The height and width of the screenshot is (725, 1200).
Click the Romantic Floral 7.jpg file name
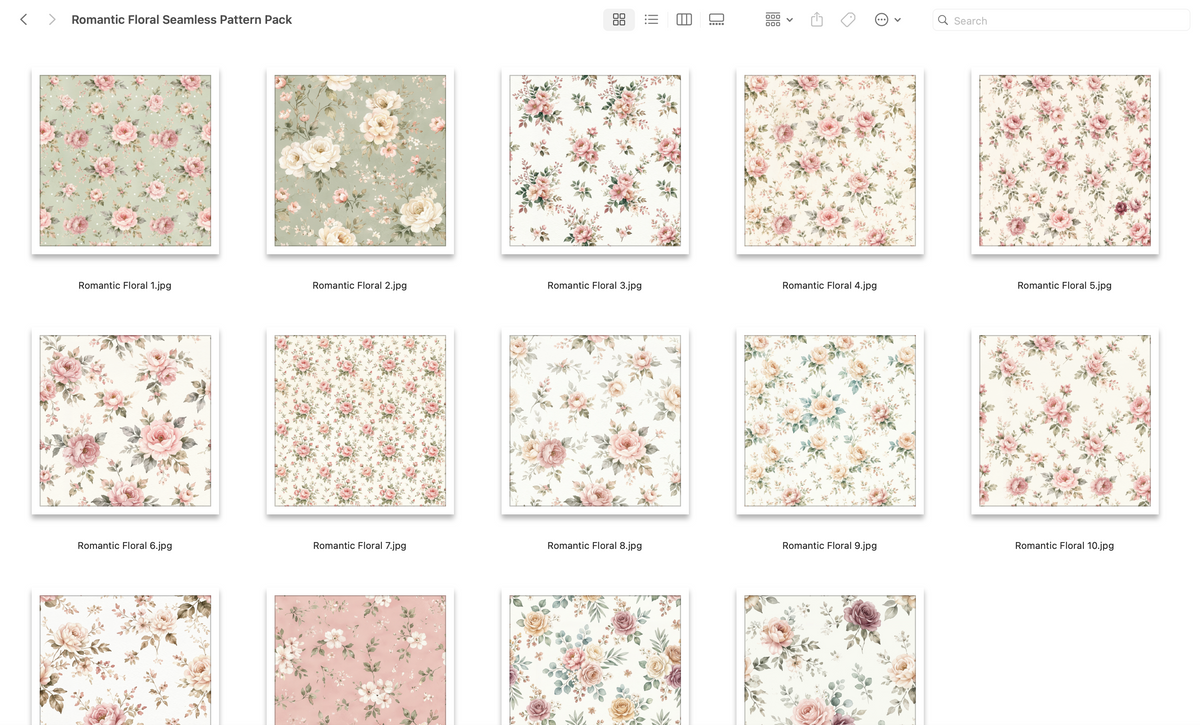[360, 546]
